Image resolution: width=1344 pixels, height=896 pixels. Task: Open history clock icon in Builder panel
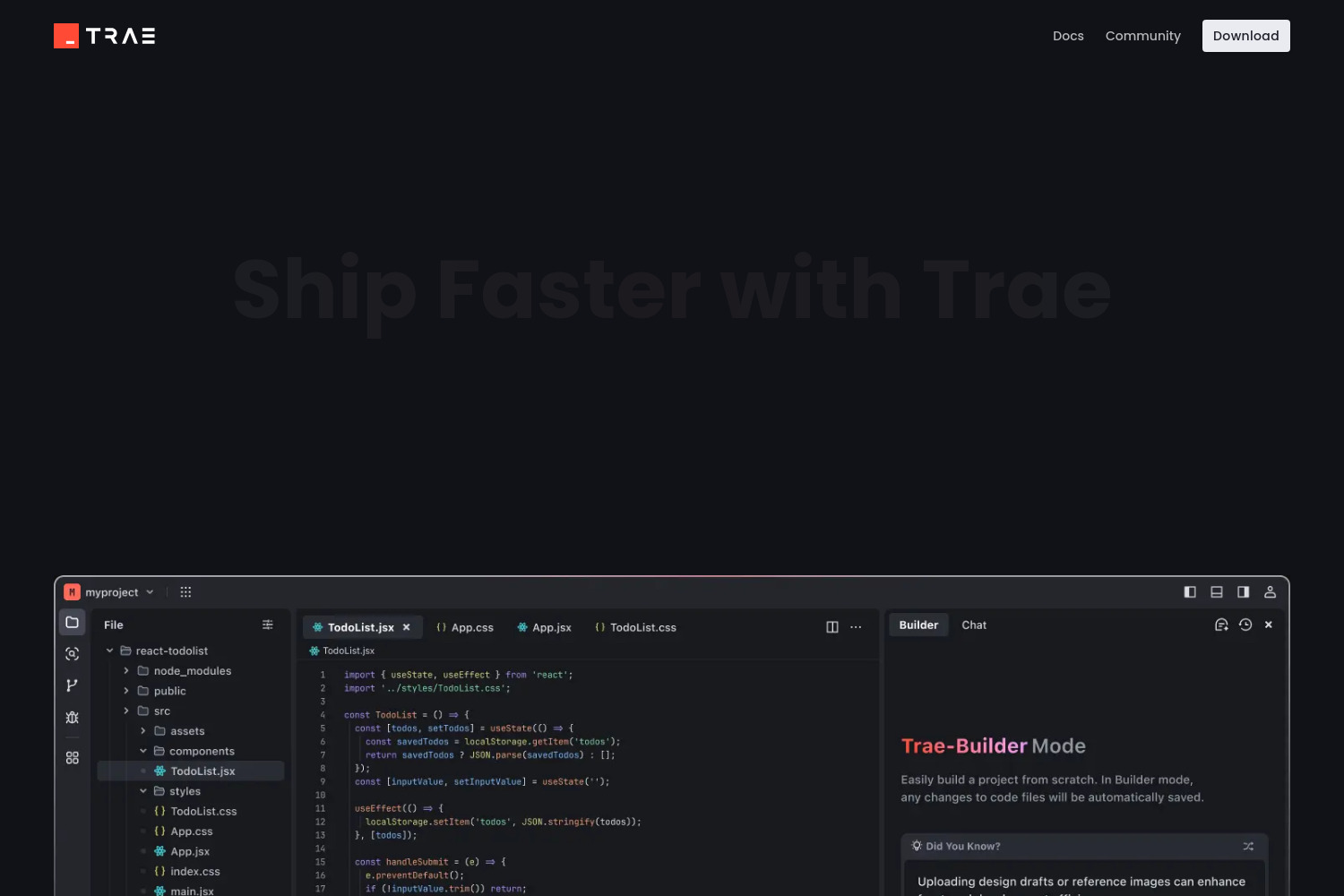pyautogui.click(x=1245, y=625)
